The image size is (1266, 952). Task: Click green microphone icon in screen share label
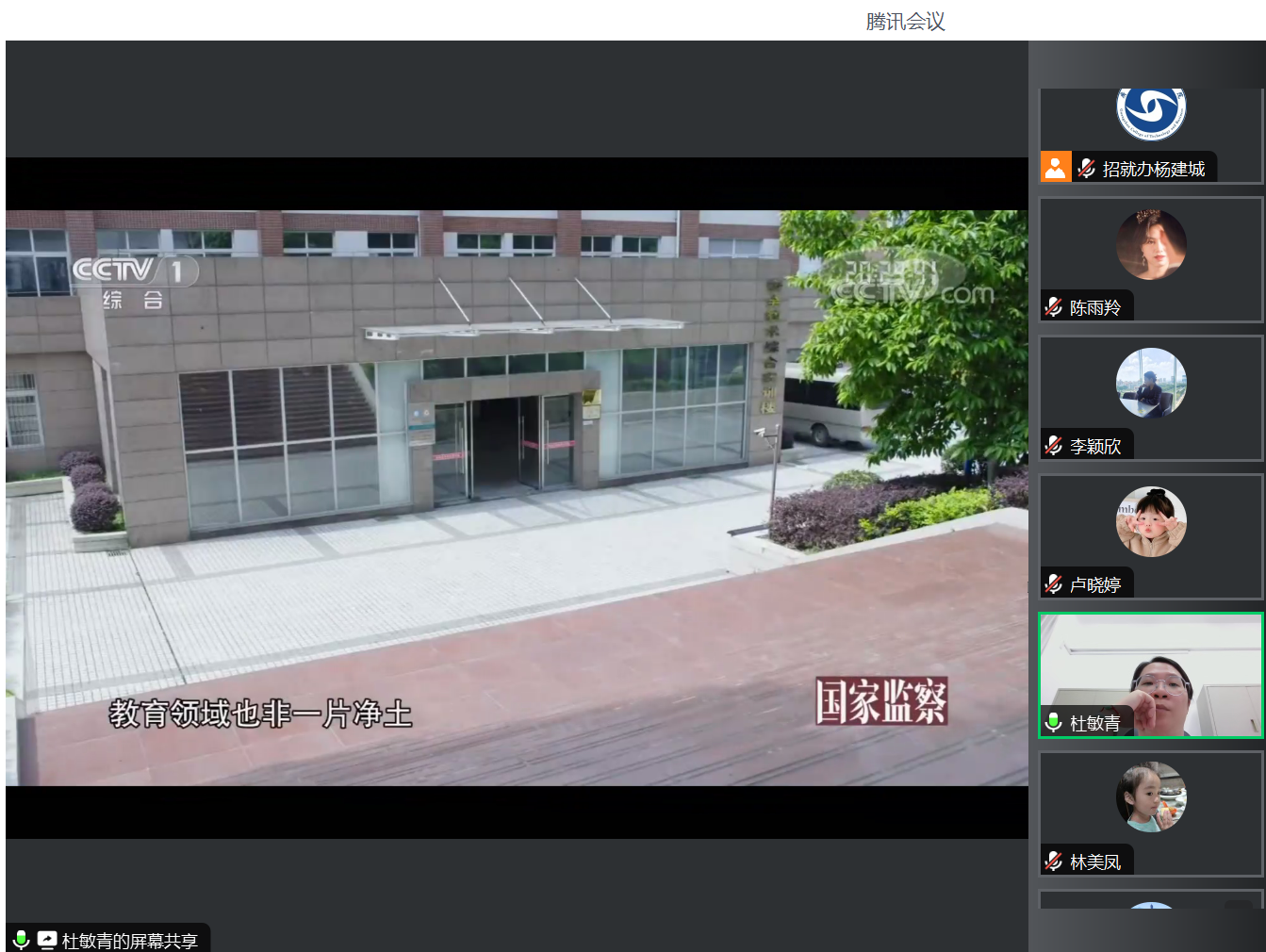[21, 940]
